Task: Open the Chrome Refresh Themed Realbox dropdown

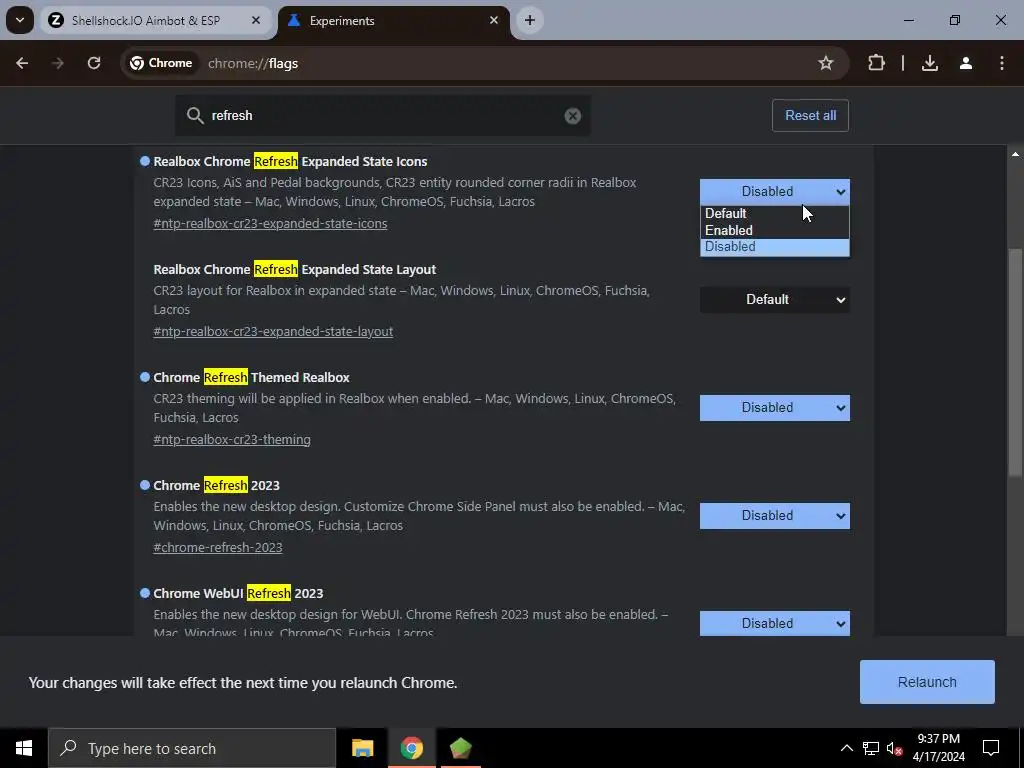Action: pyautogui.click(x=775, y=408)
